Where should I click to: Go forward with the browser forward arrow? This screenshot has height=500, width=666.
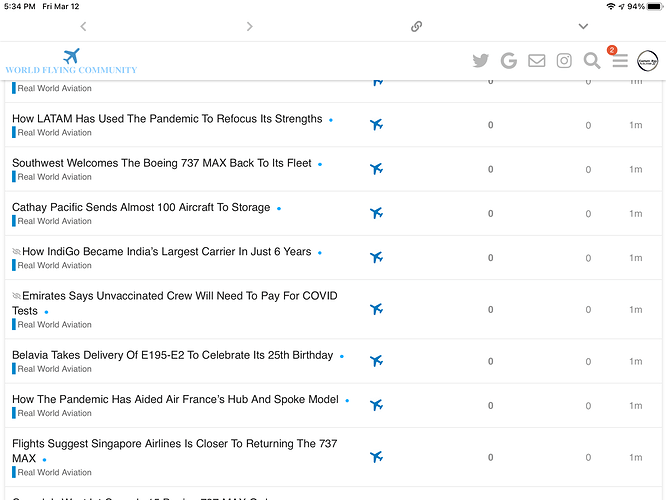(250, 26)
